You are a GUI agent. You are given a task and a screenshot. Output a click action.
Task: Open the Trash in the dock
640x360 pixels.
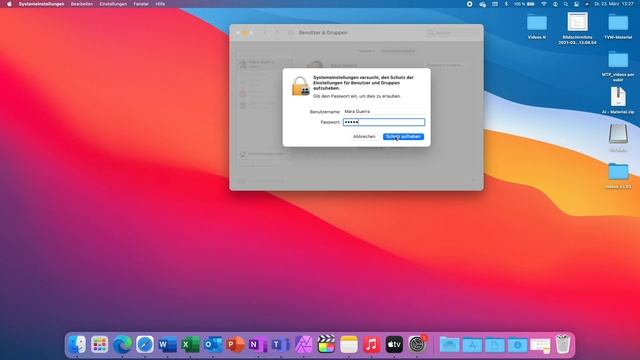click(563, 344)
